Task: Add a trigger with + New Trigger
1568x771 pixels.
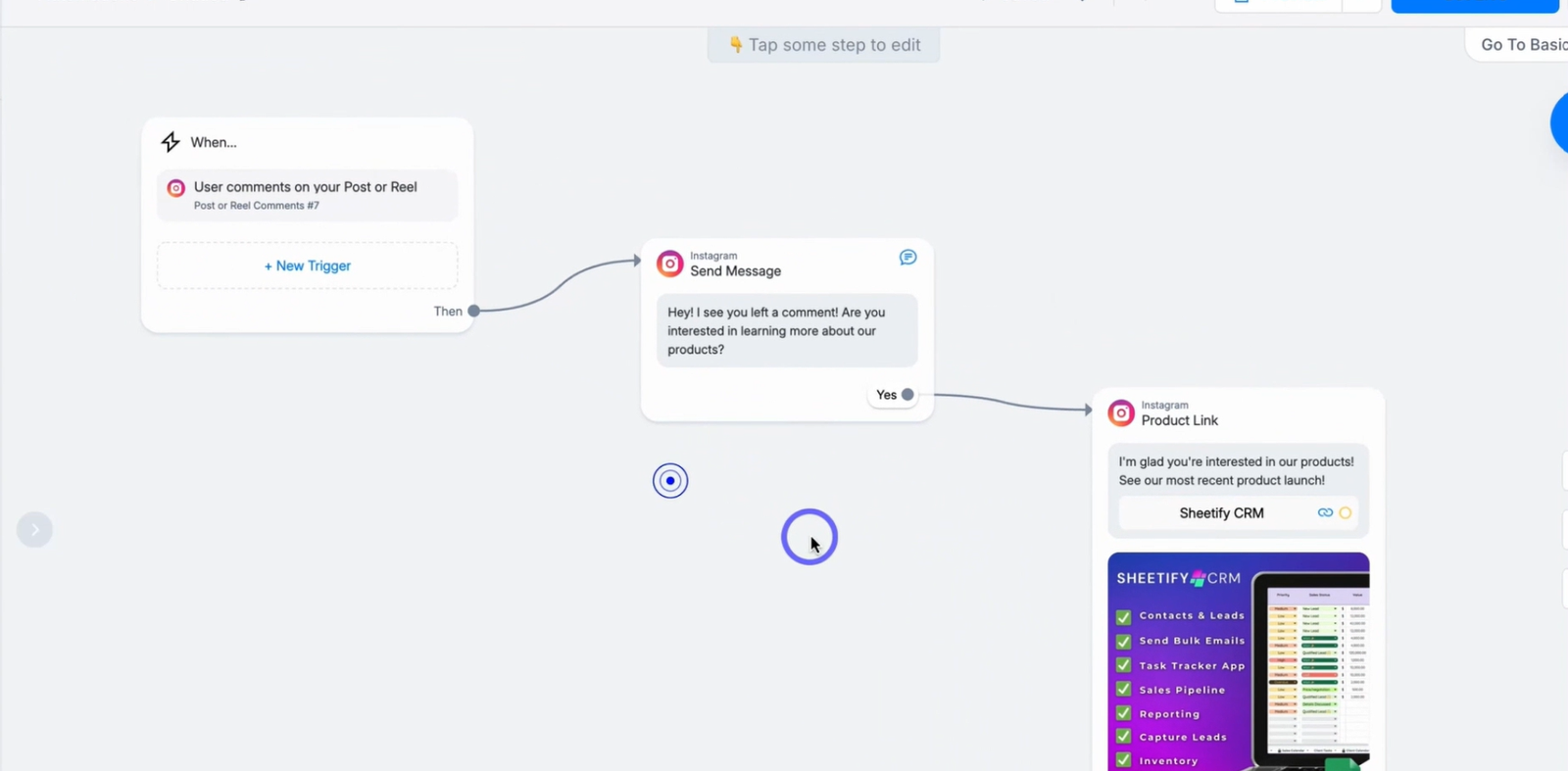Action: point(307,265)
